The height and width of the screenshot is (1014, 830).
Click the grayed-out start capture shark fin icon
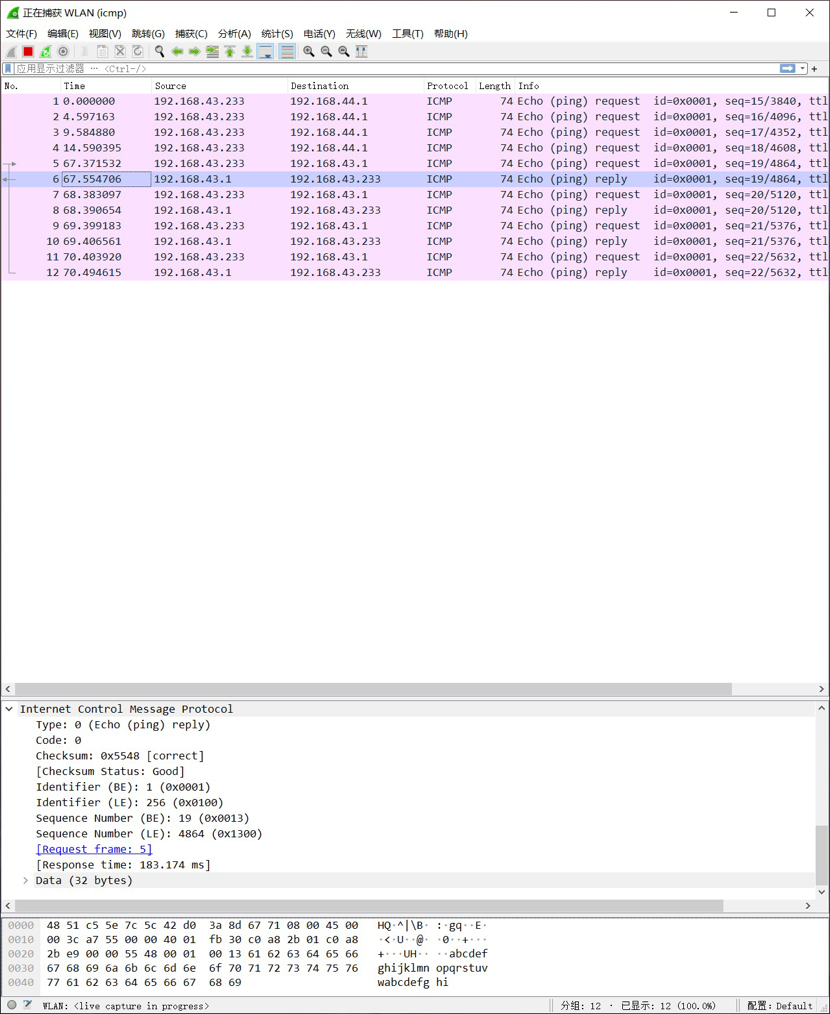pyautogui.click(x=10, y=52)
